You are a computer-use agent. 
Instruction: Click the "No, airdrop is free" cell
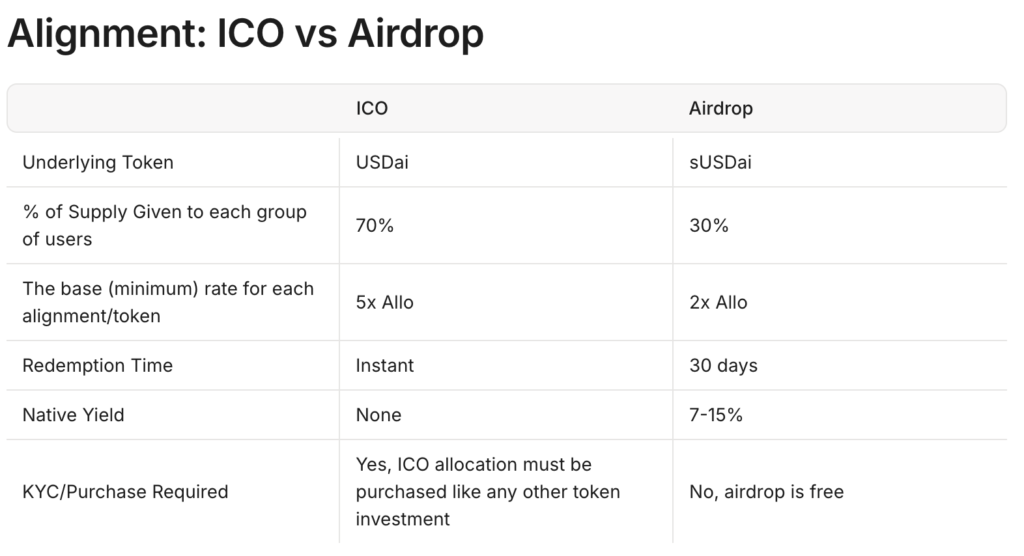[x=766, y=491]
